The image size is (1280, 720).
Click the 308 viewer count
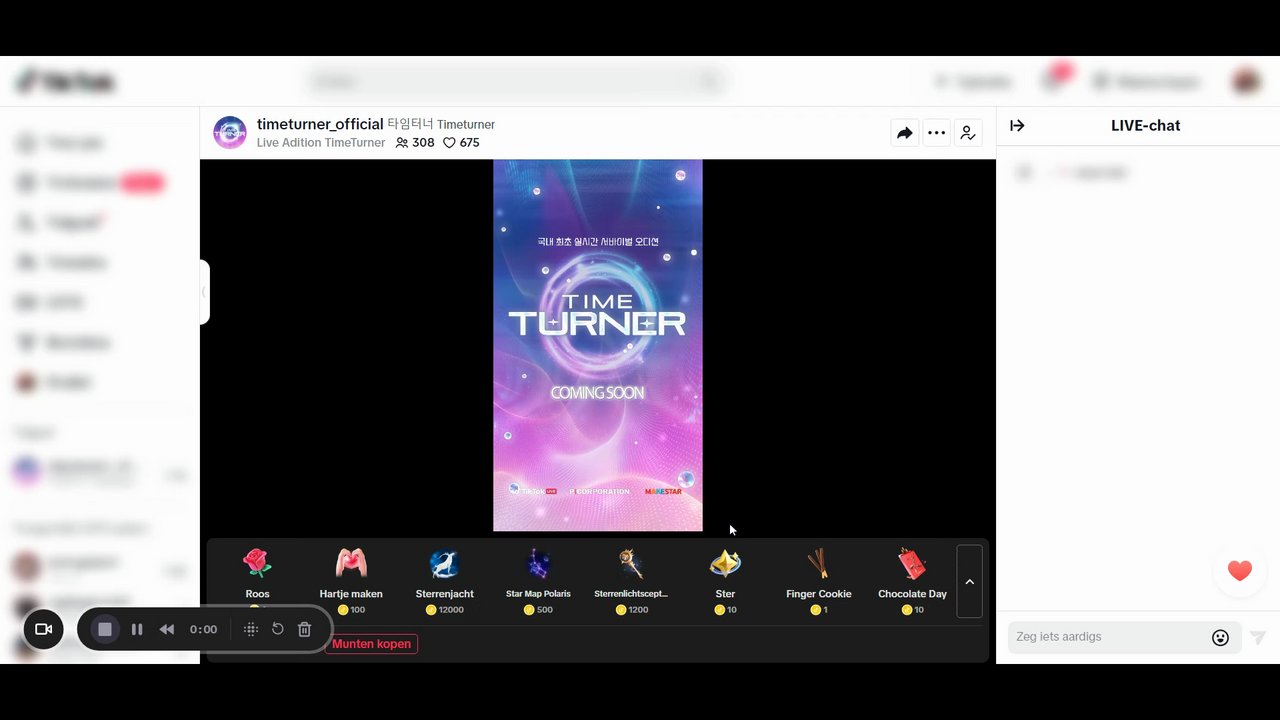tap(415, 143)
